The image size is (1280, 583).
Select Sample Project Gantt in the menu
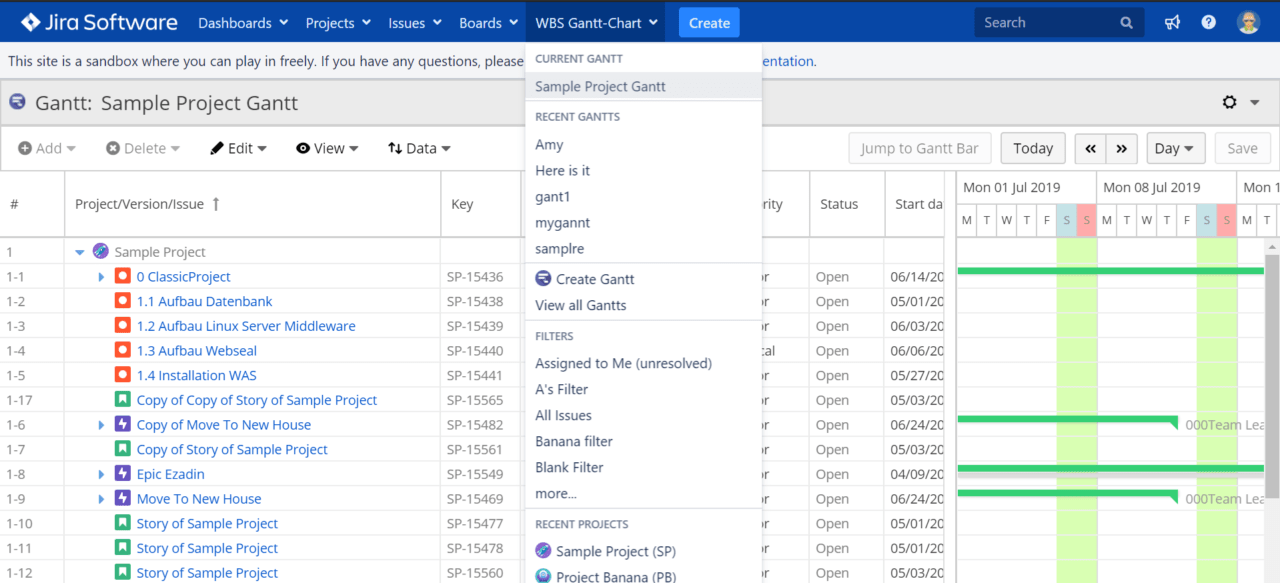643,86
